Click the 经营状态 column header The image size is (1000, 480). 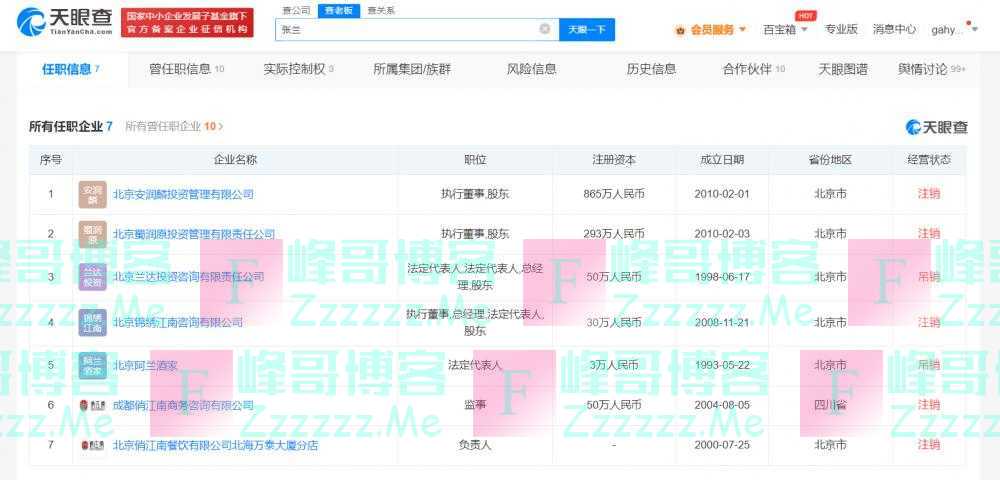(929, 160)
